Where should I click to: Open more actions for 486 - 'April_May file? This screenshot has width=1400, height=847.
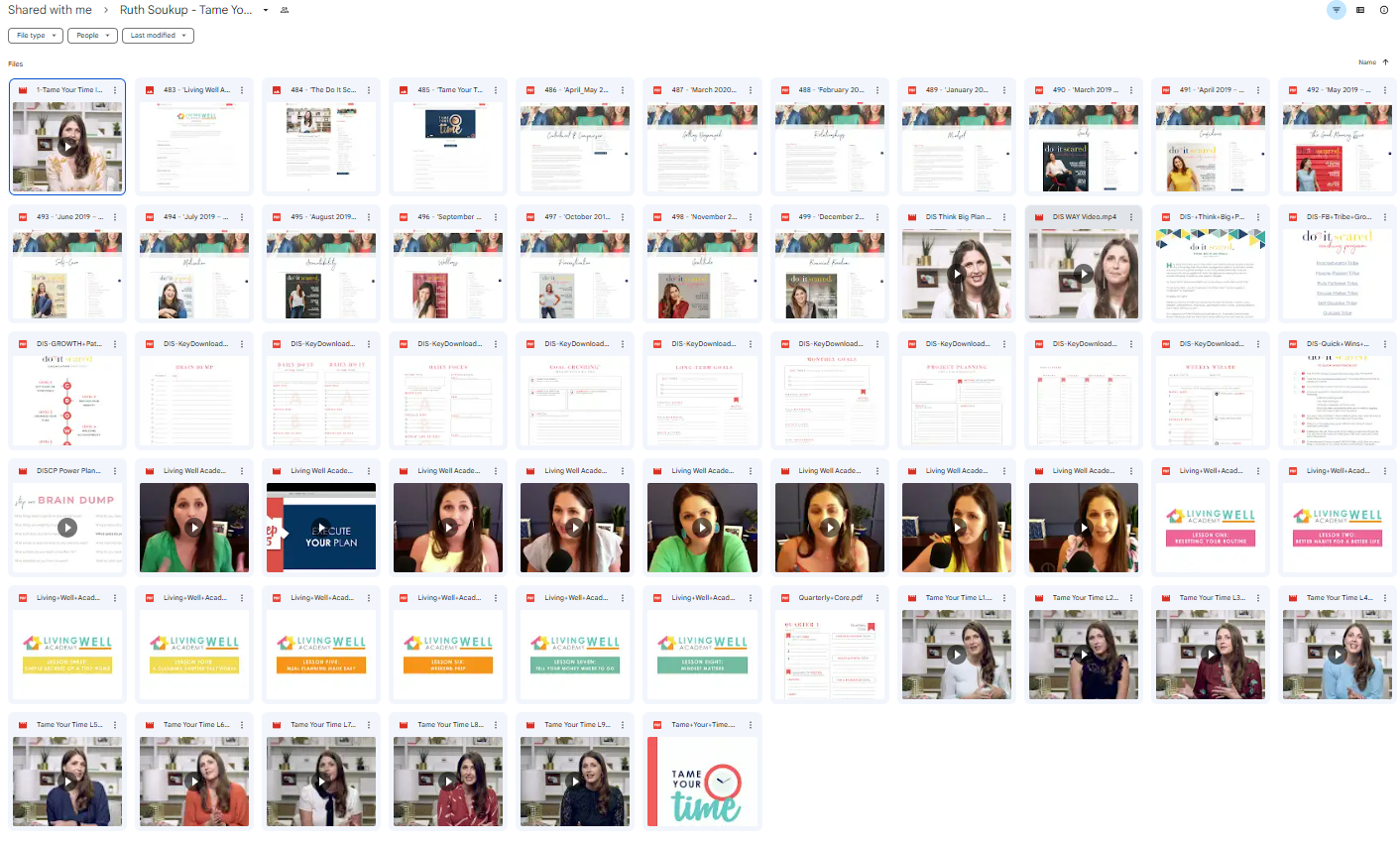623,90
